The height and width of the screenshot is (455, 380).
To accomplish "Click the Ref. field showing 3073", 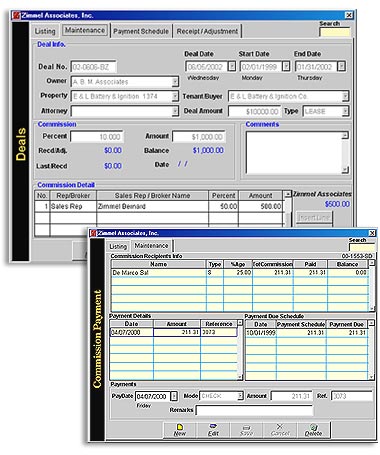I will pyautogui.click(x=352, y=396).
